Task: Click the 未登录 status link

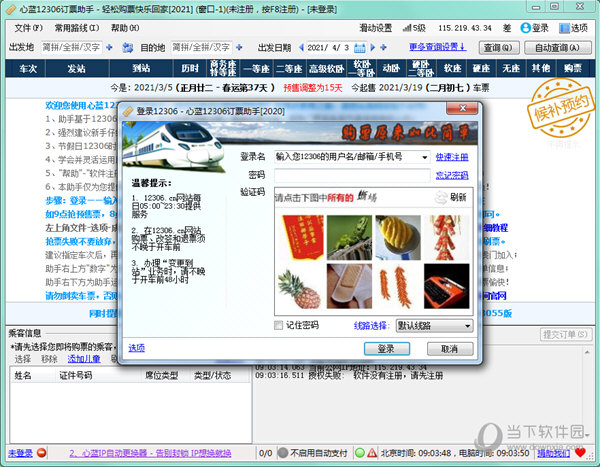Action: tap(20, 453)
